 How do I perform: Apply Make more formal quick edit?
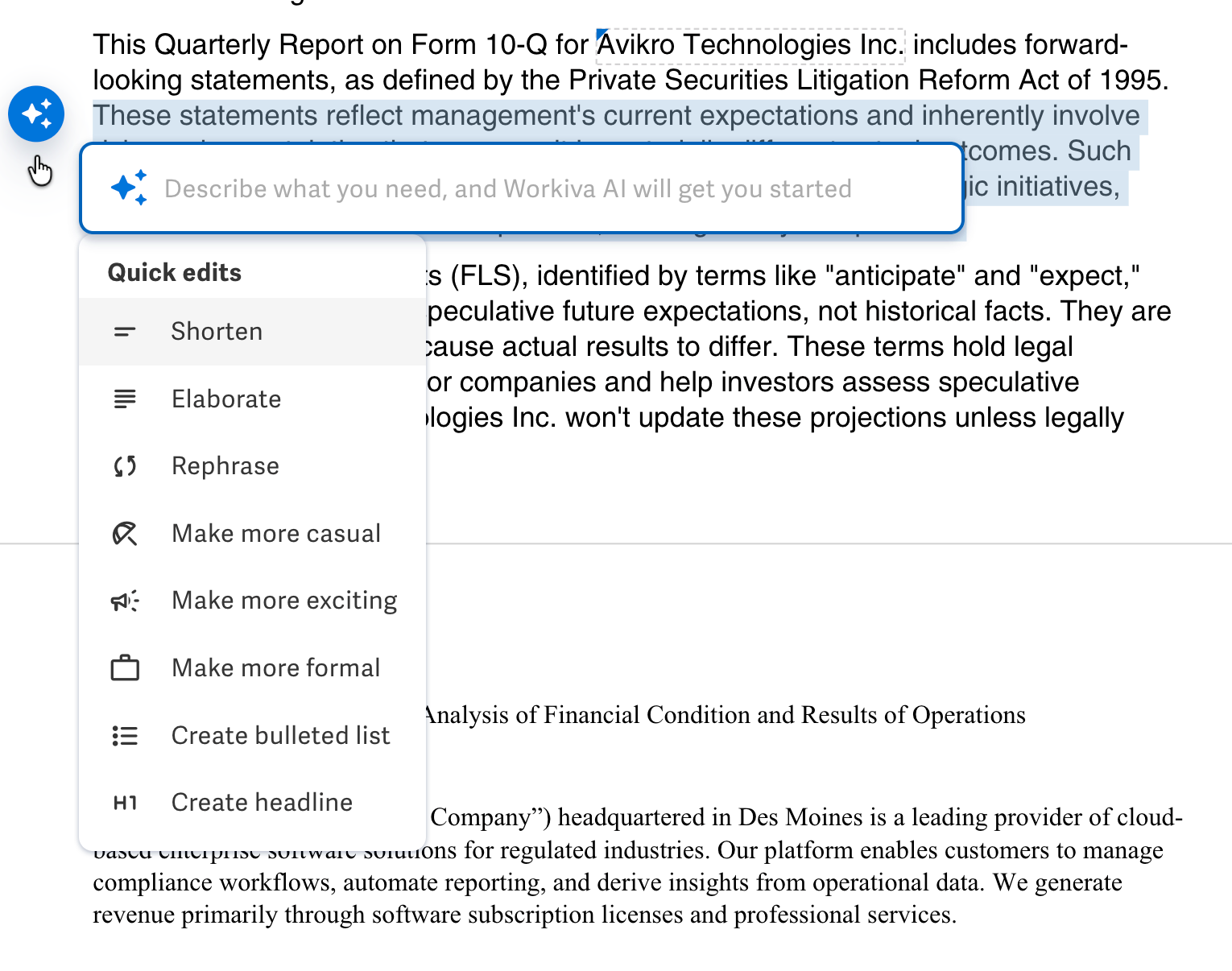(x=253, y=667)
